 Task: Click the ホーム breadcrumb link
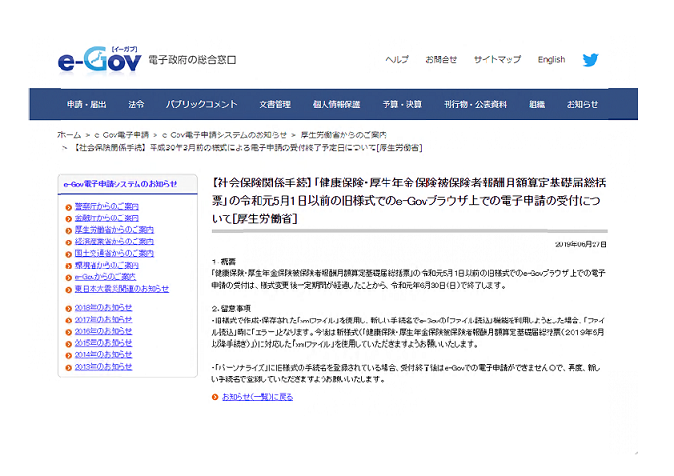tap(69, 133)
